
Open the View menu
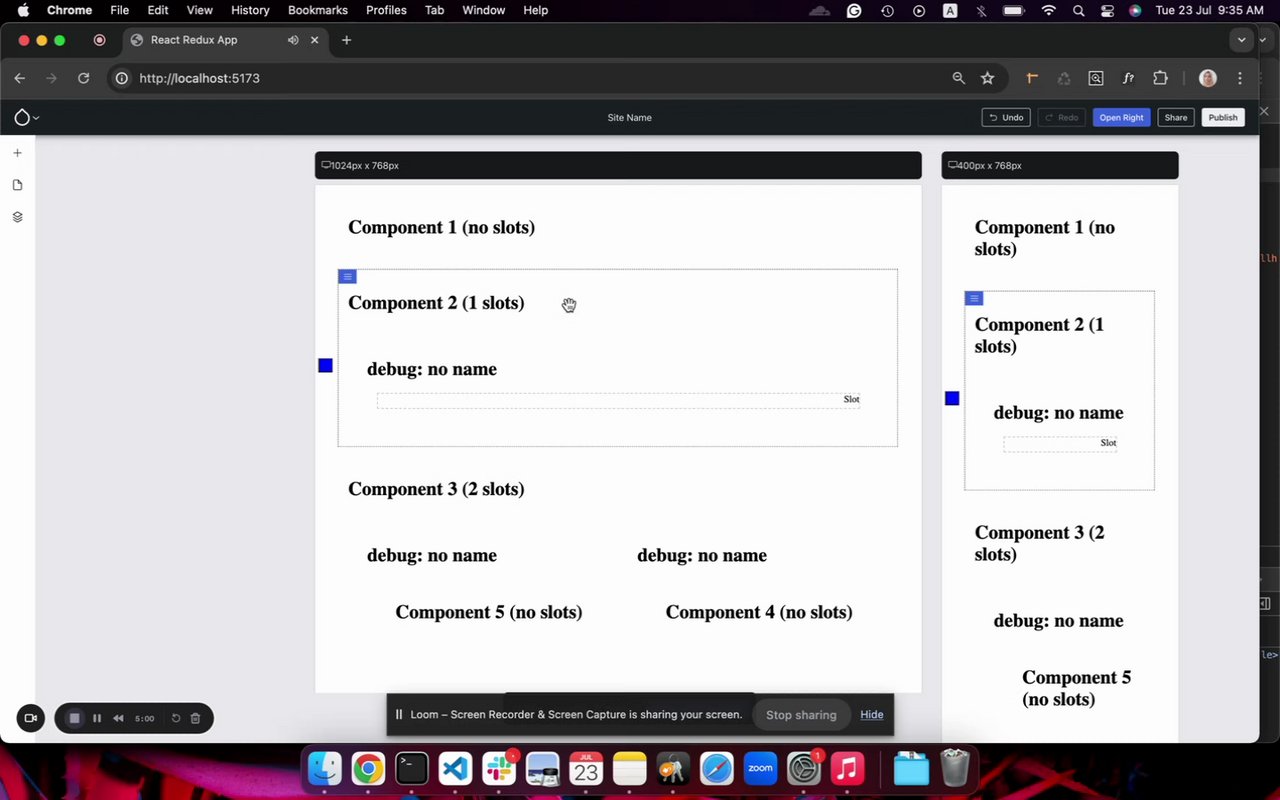click(200, 10)
